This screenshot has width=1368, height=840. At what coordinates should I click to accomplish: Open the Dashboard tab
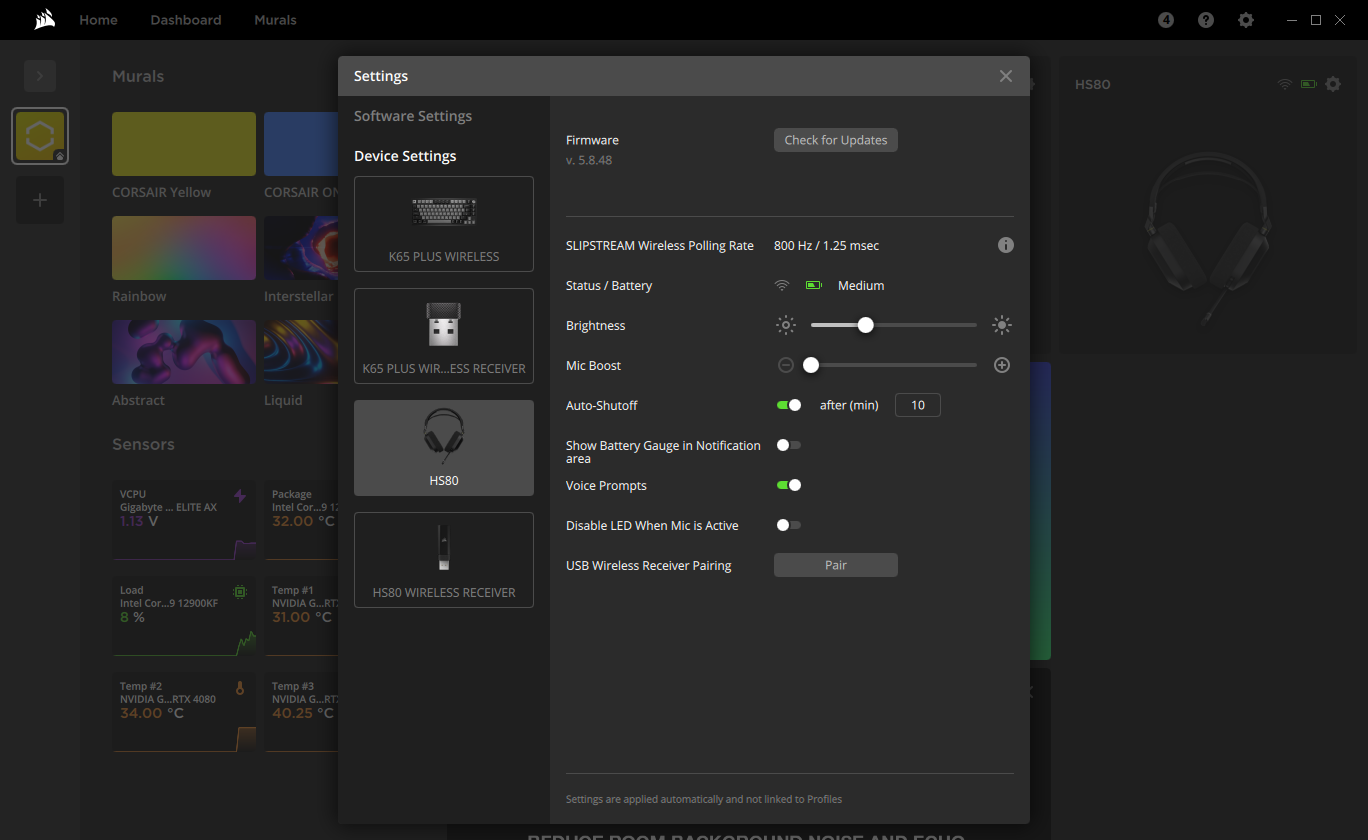point(186,20)
